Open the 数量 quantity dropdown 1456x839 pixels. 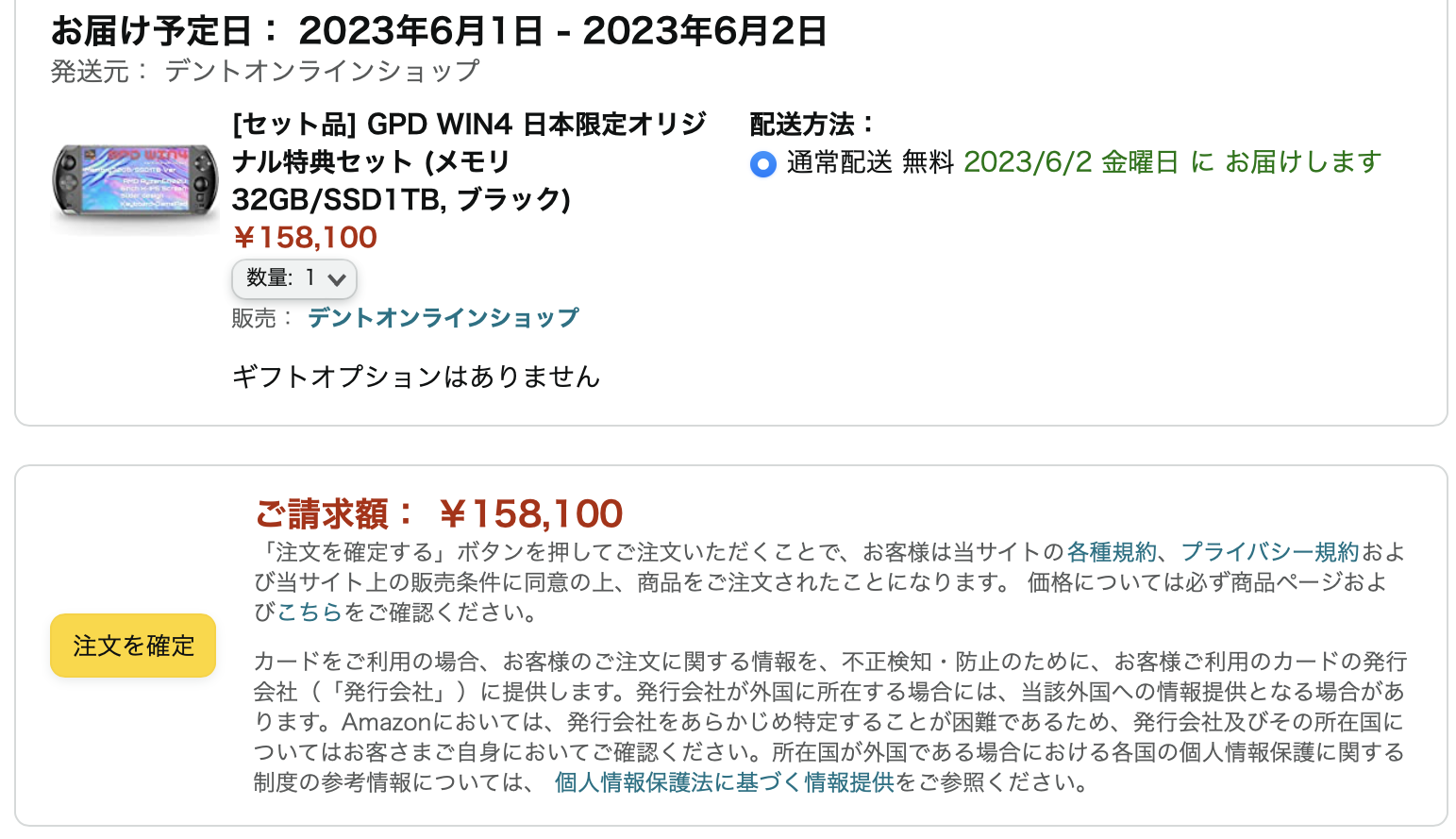coord(294,278)
